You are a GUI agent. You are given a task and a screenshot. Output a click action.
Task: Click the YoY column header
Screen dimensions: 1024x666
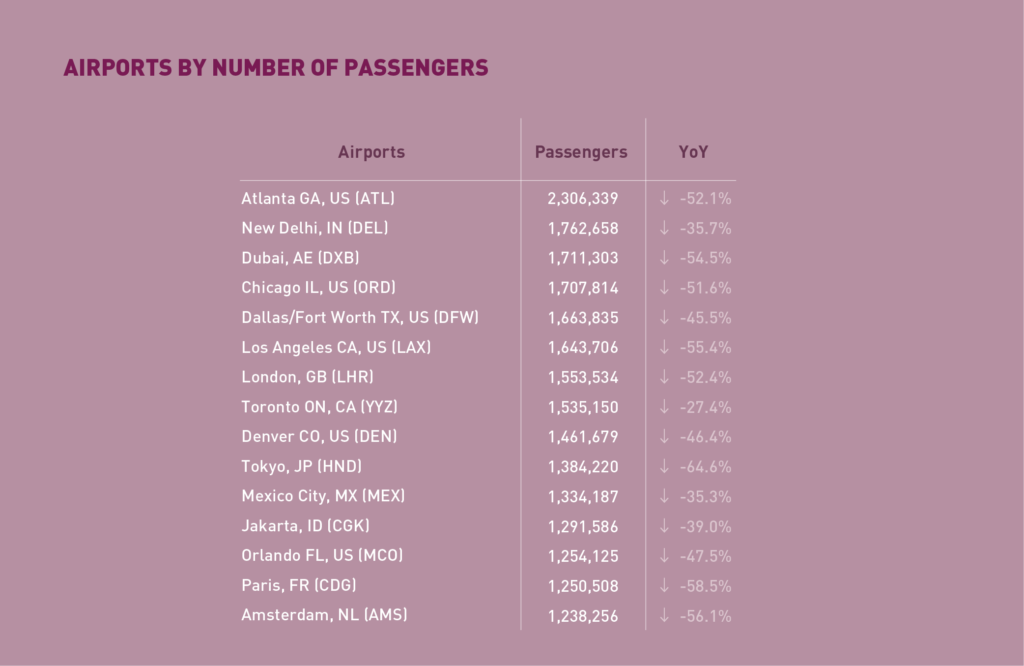[693, 152]
